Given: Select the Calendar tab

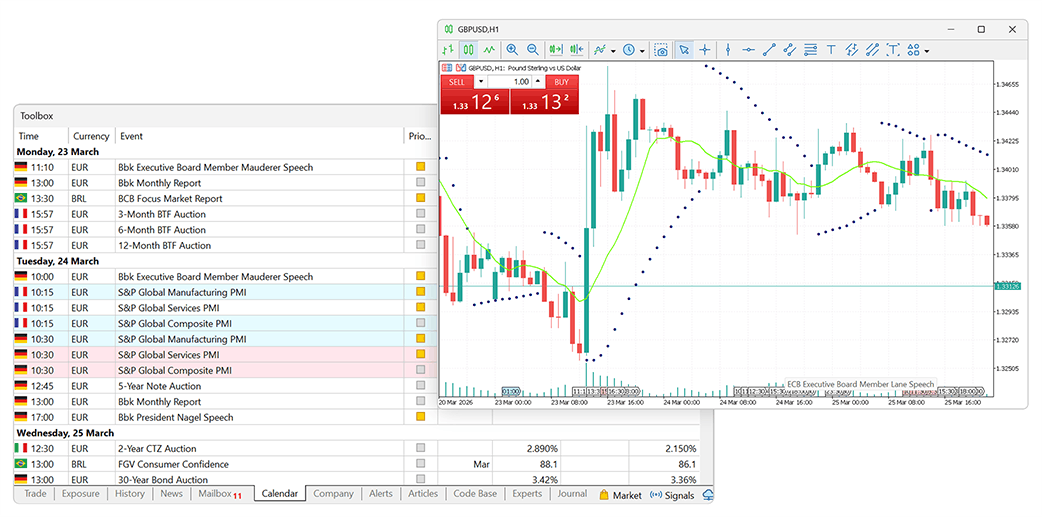Looking at the screenshot, I should pos(280,494).
